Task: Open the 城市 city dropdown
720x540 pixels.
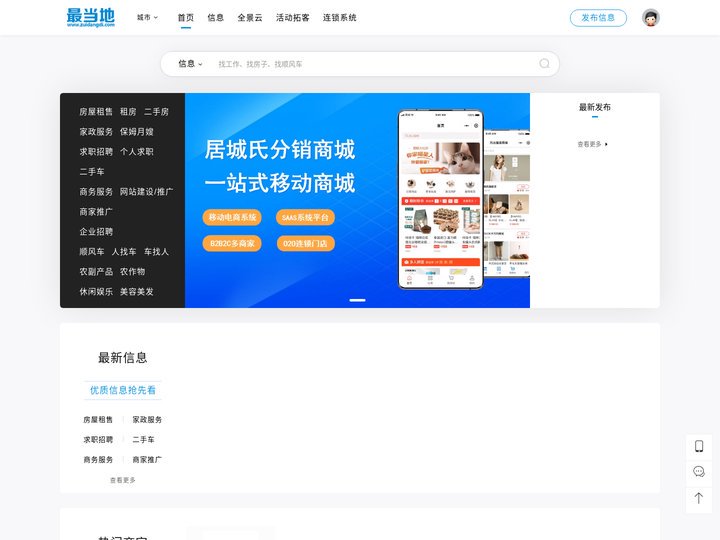Action: (147, 17)
